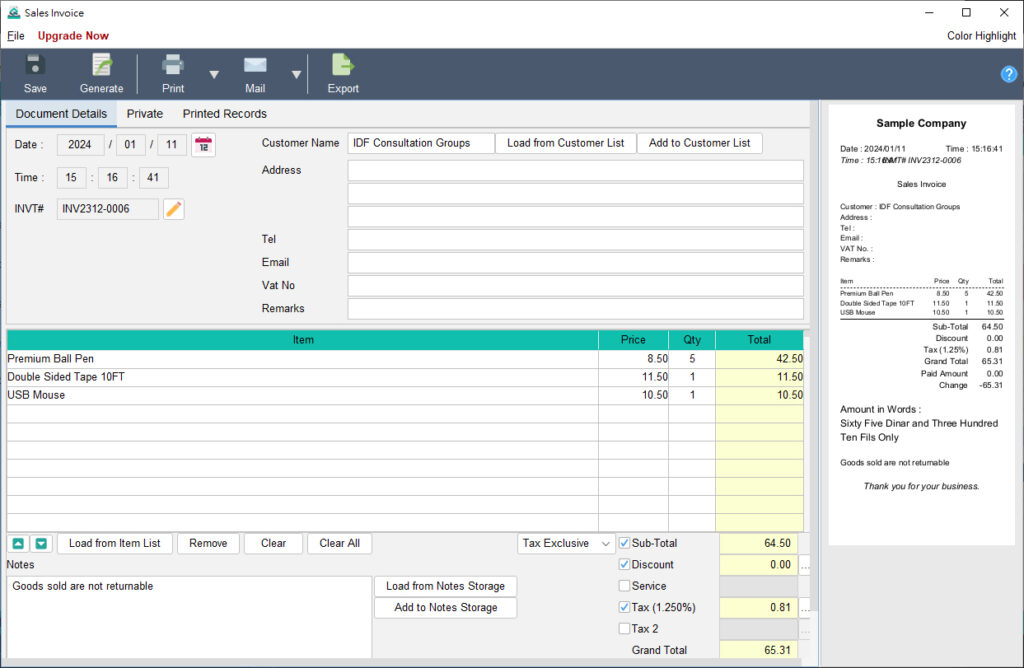
Task: Click the Sales Invoice app icon in title bar
Action: pyautogui.click(x=13, y=12)
